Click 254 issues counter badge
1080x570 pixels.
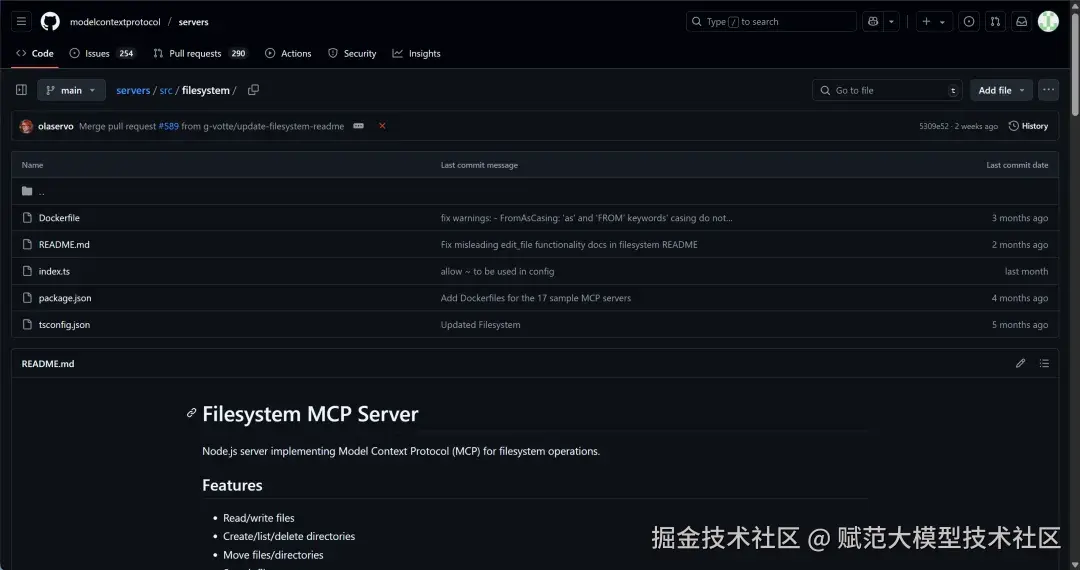(x=126, y=54)
